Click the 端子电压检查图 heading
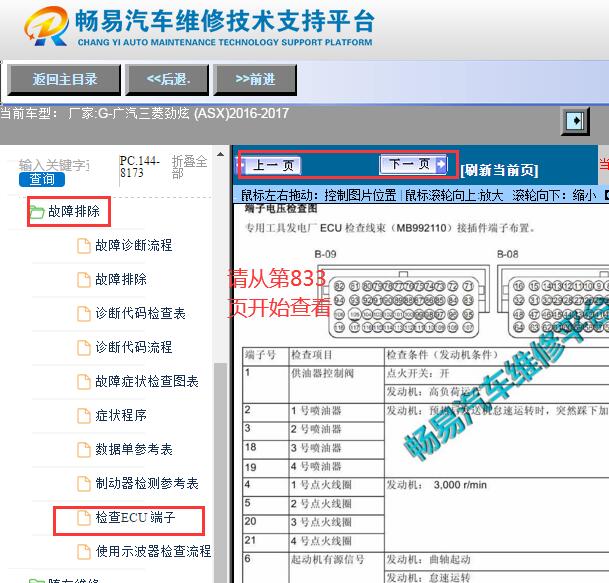The height and width of the screenshot is (583, 609). coord(281,209)
